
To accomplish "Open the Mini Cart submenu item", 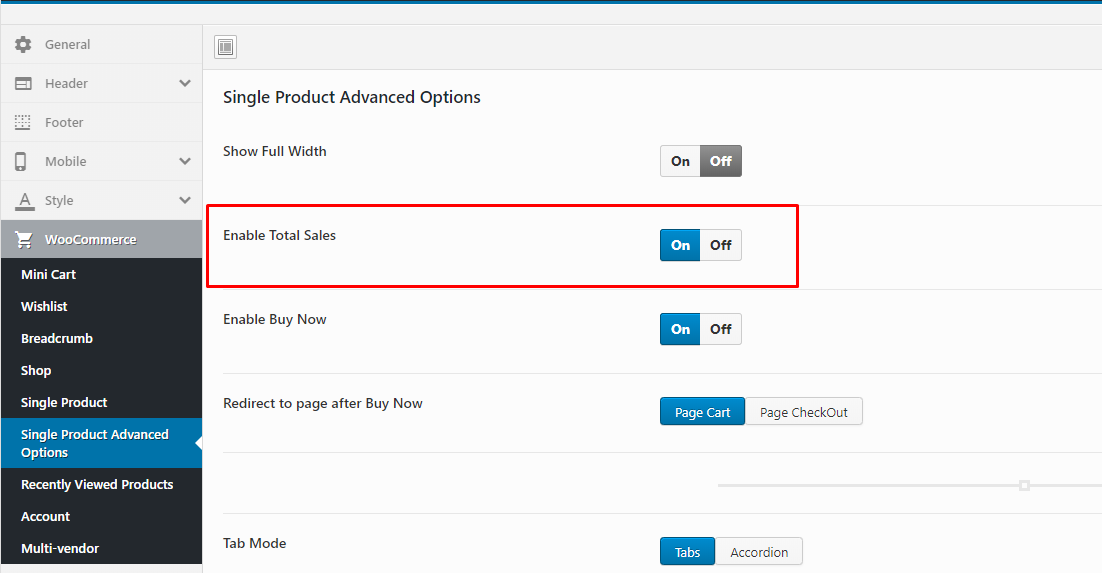I will coord(101,275).
